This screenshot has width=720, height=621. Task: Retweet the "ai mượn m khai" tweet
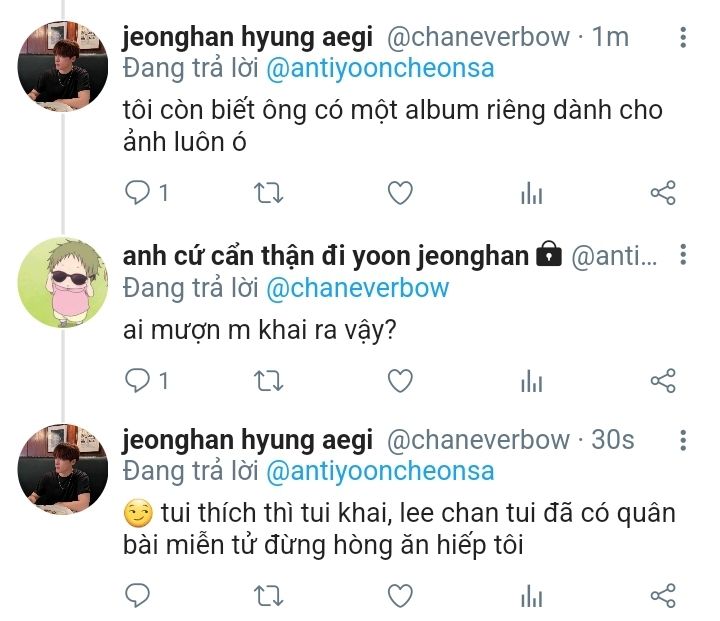[x=269, y=381]
